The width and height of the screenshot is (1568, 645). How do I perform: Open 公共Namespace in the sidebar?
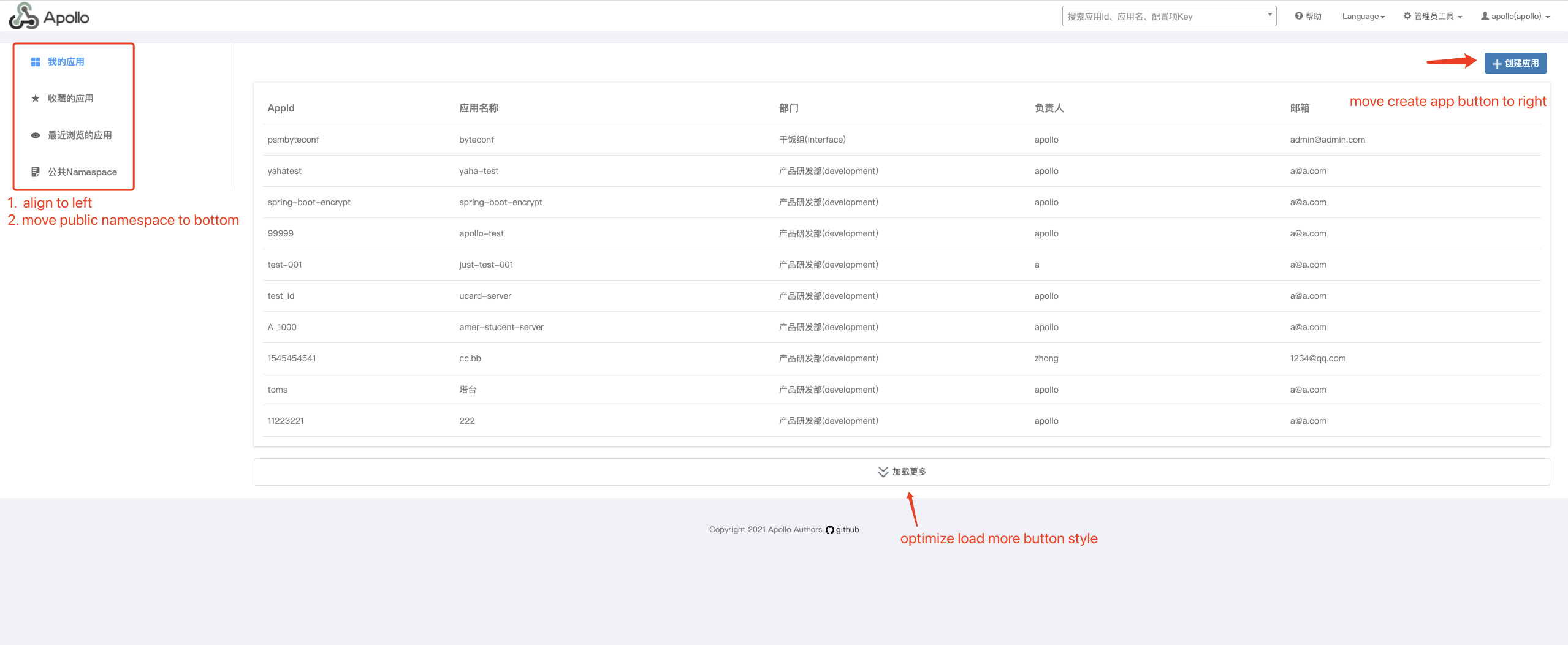coord(82,172)
